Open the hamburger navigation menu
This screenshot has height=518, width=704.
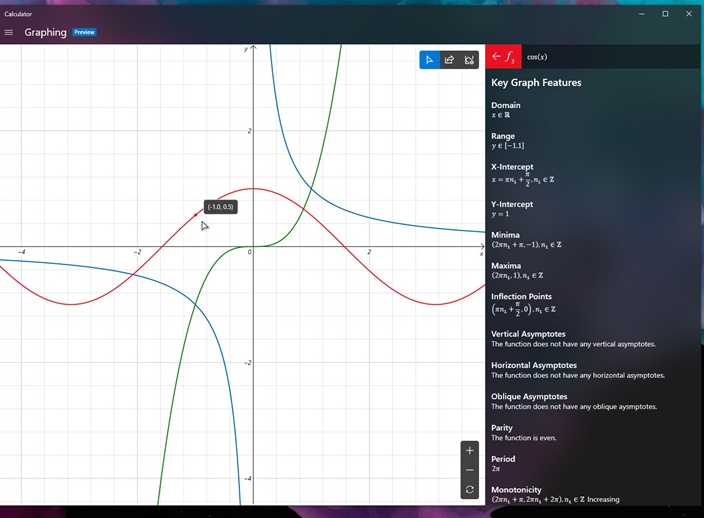(x=10, y=32)
